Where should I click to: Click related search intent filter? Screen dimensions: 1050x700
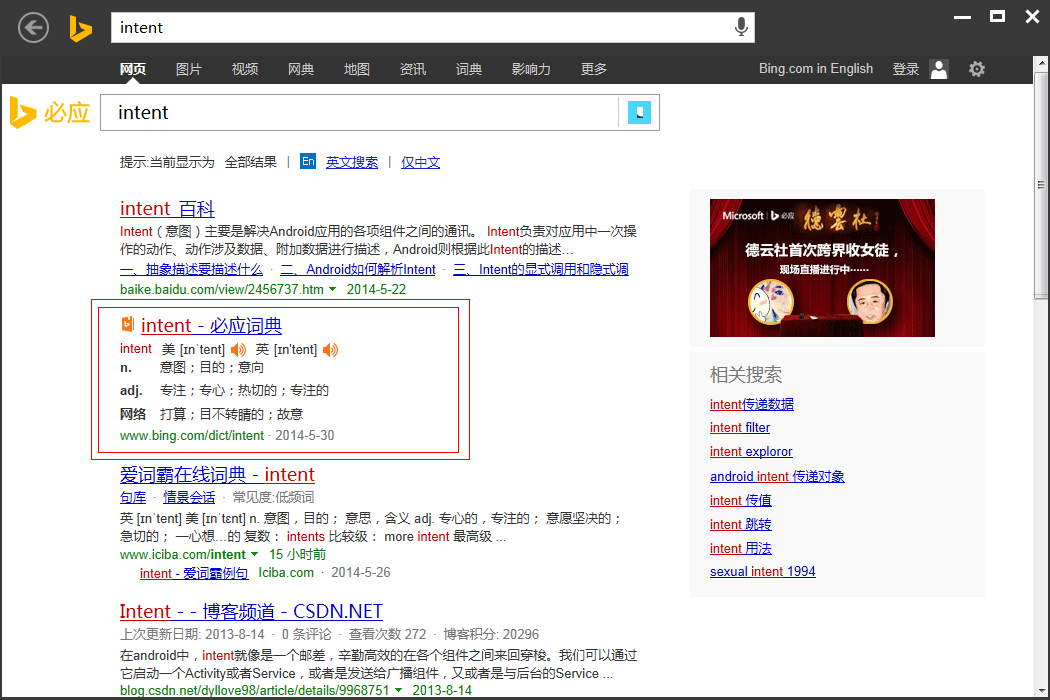pyautogui.click(x=740, y=427)
